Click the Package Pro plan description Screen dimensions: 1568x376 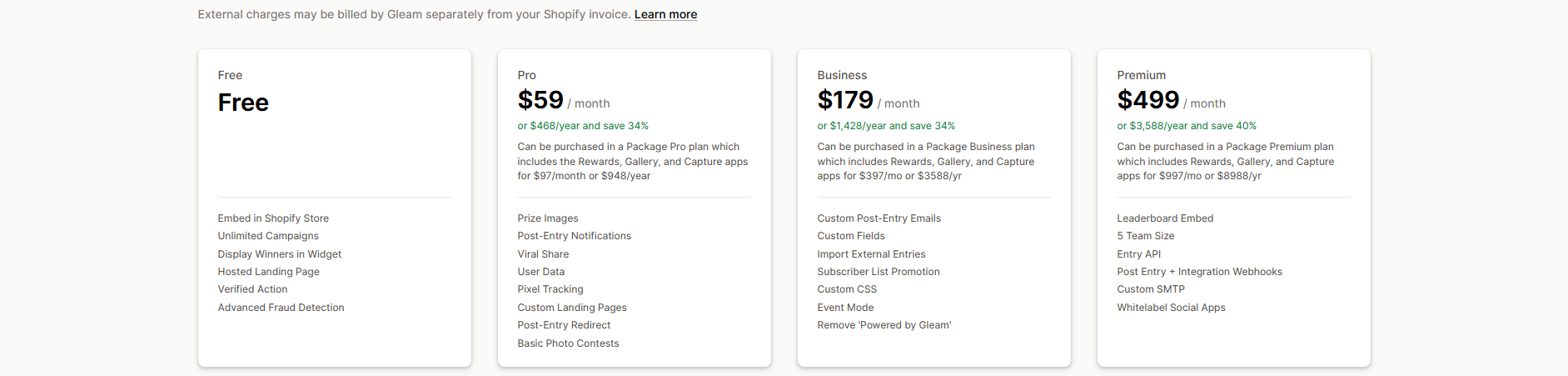pos(632,161)
